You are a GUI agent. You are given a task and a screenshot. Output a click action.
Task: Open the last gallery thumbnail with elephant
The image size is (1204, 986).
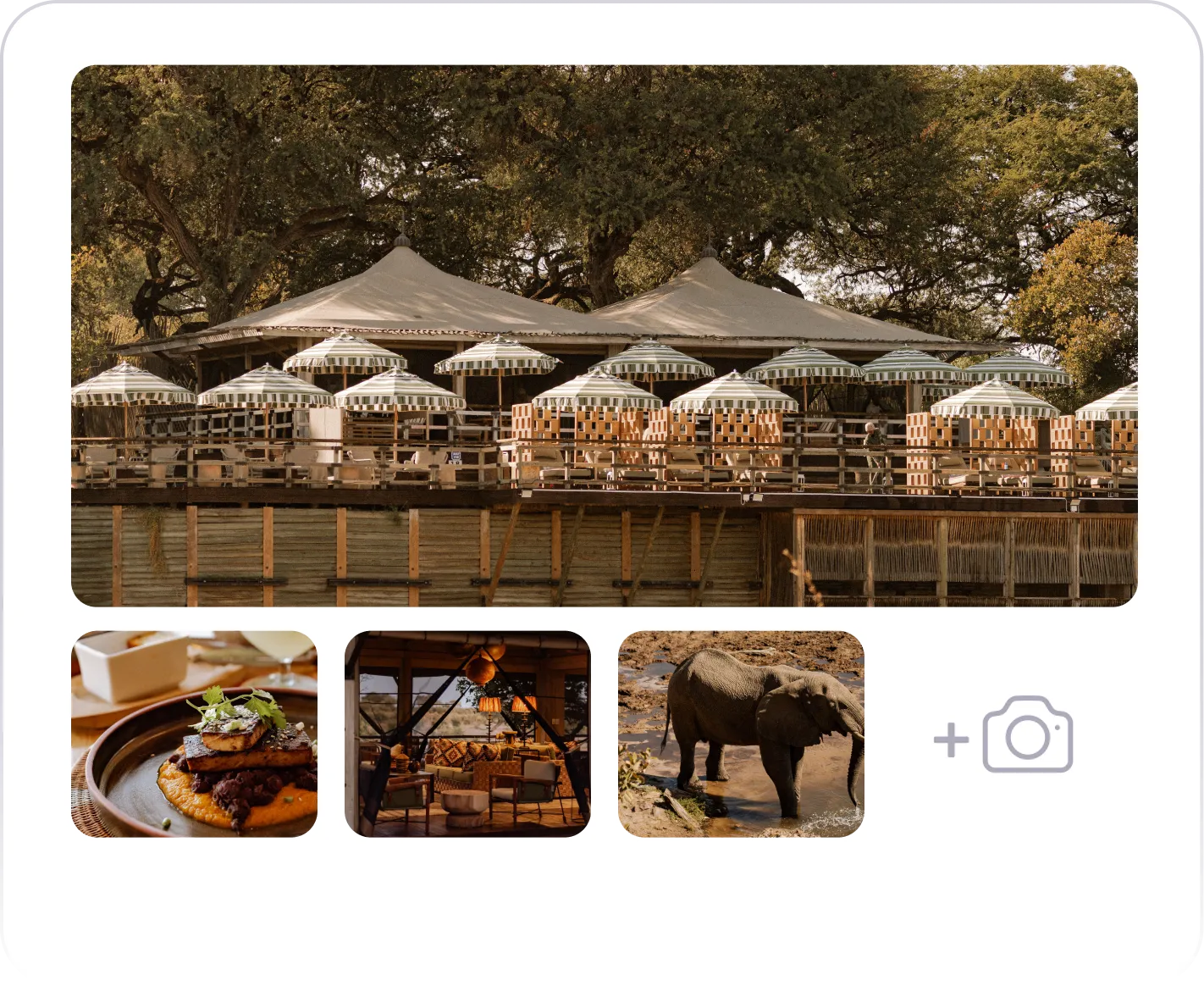741,734
